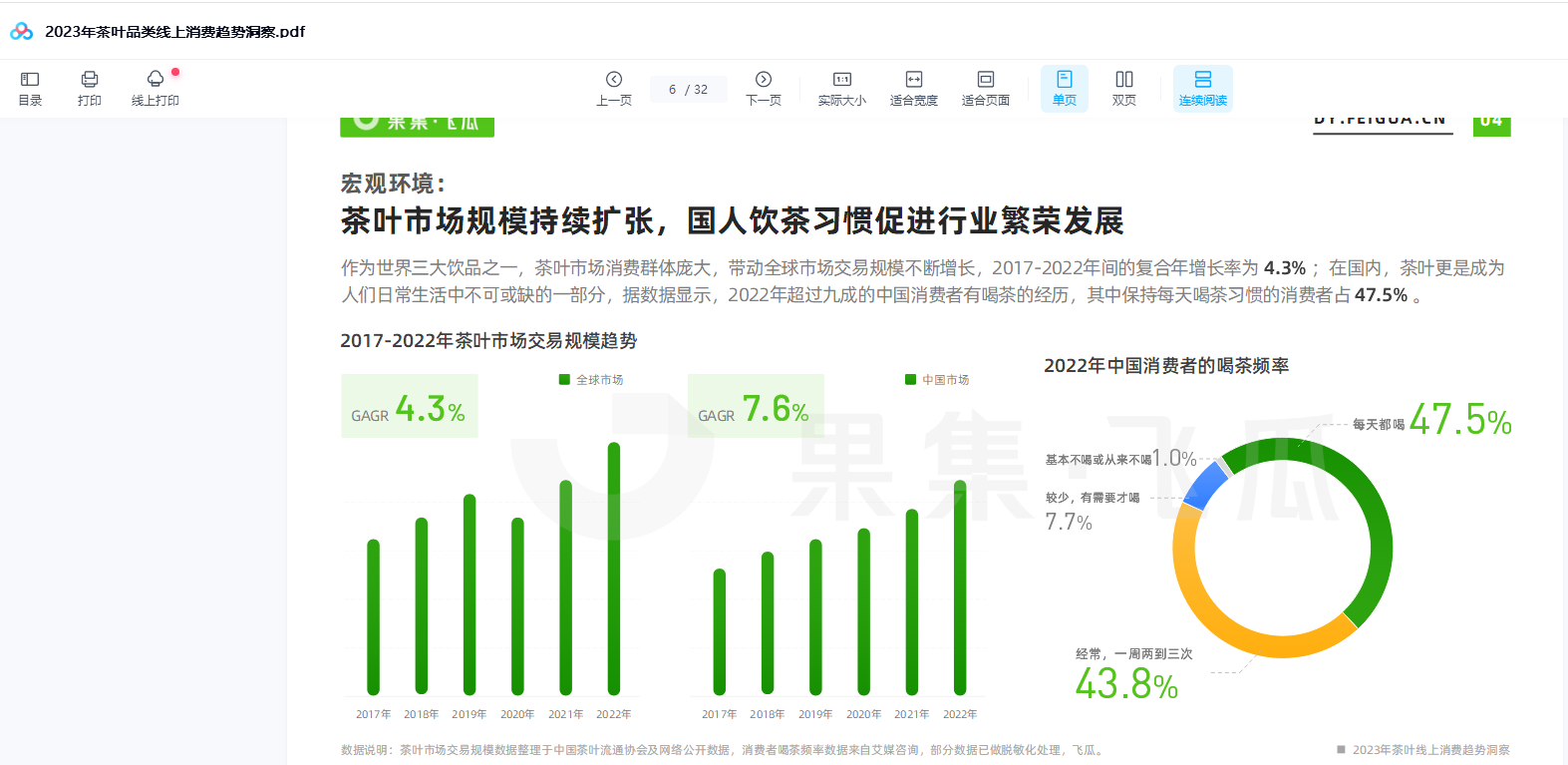Click the Baidu Netdisk cloud logo
Screen dimensions: 1568x765
pos(22,31)
